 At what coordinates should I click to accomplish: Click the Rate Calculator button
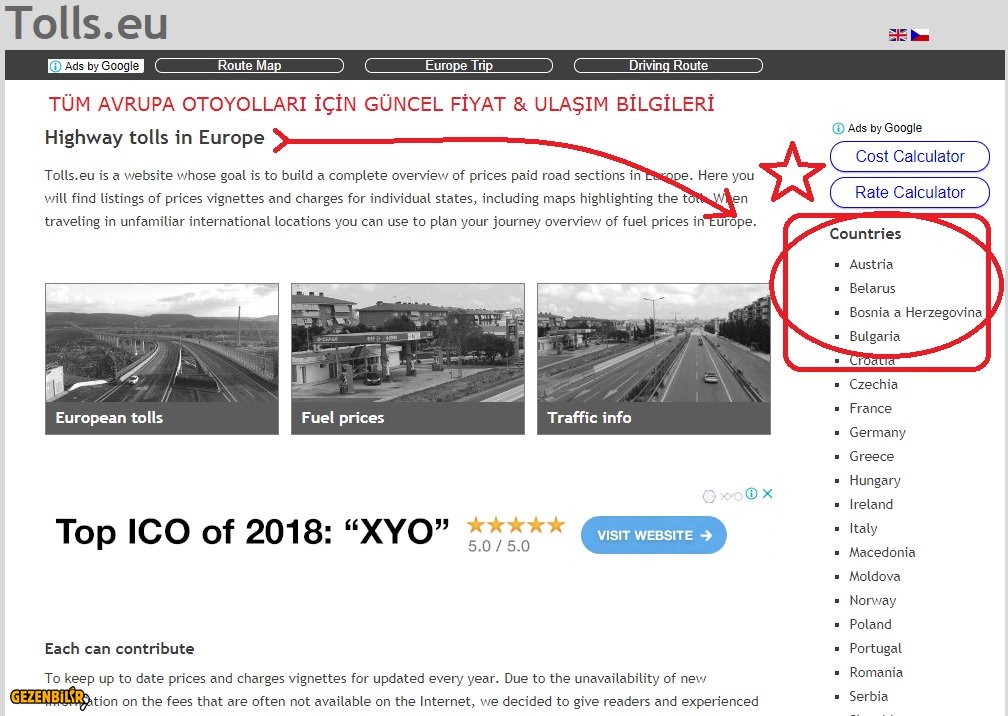pyautogui.click(x=909, y=193)
